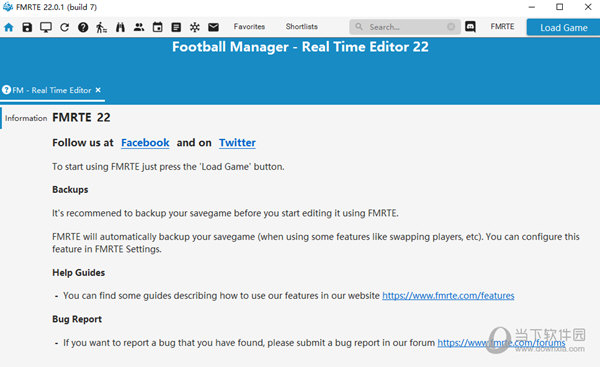600x367 pixels.
Task: Focus the Search input field
Action: pyautogui.click(x=405, y=27)
